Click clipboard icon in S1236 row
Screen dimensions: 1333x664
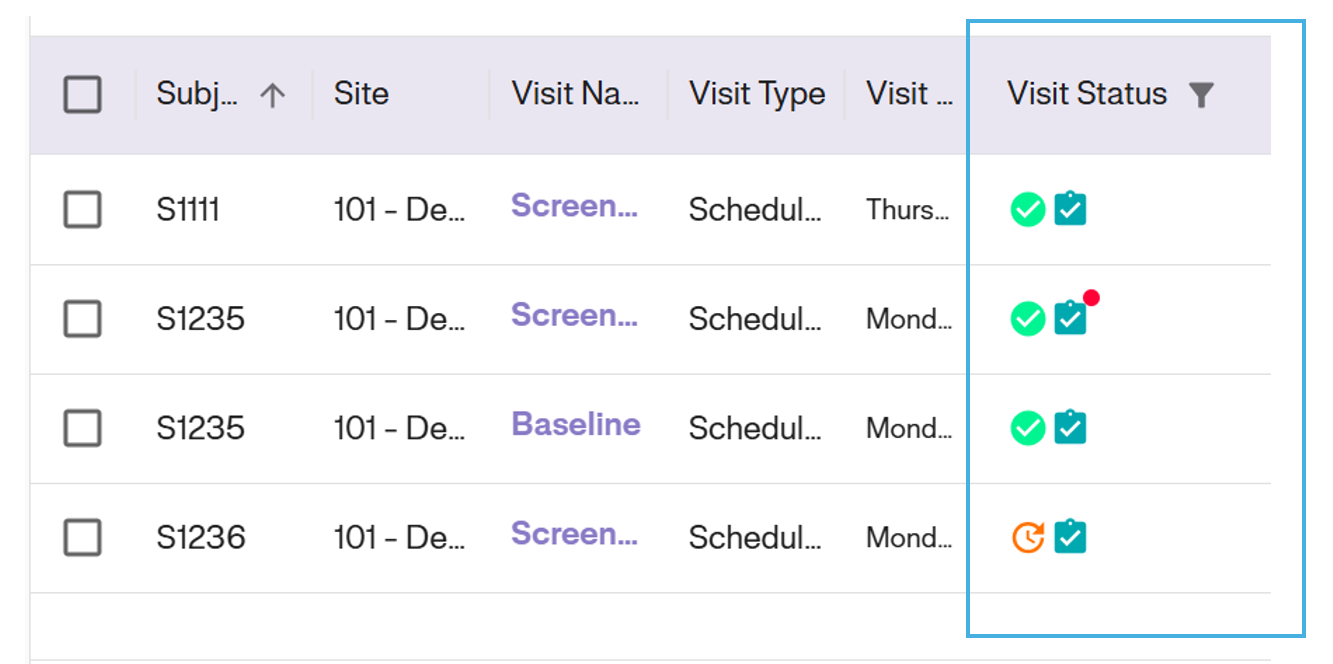(1070, 536)
